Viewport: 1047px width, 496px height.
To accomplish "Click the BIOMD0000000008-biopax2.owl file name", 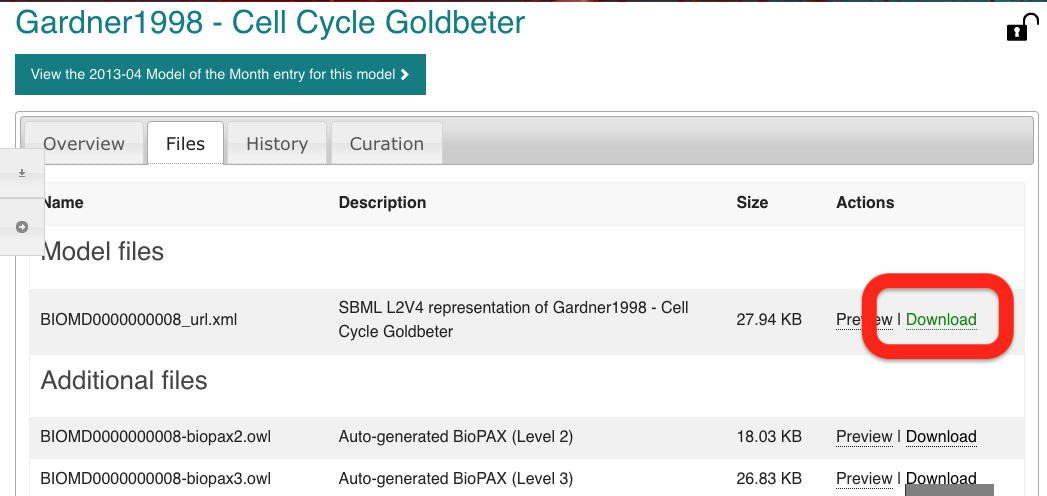I will [156, 437].
